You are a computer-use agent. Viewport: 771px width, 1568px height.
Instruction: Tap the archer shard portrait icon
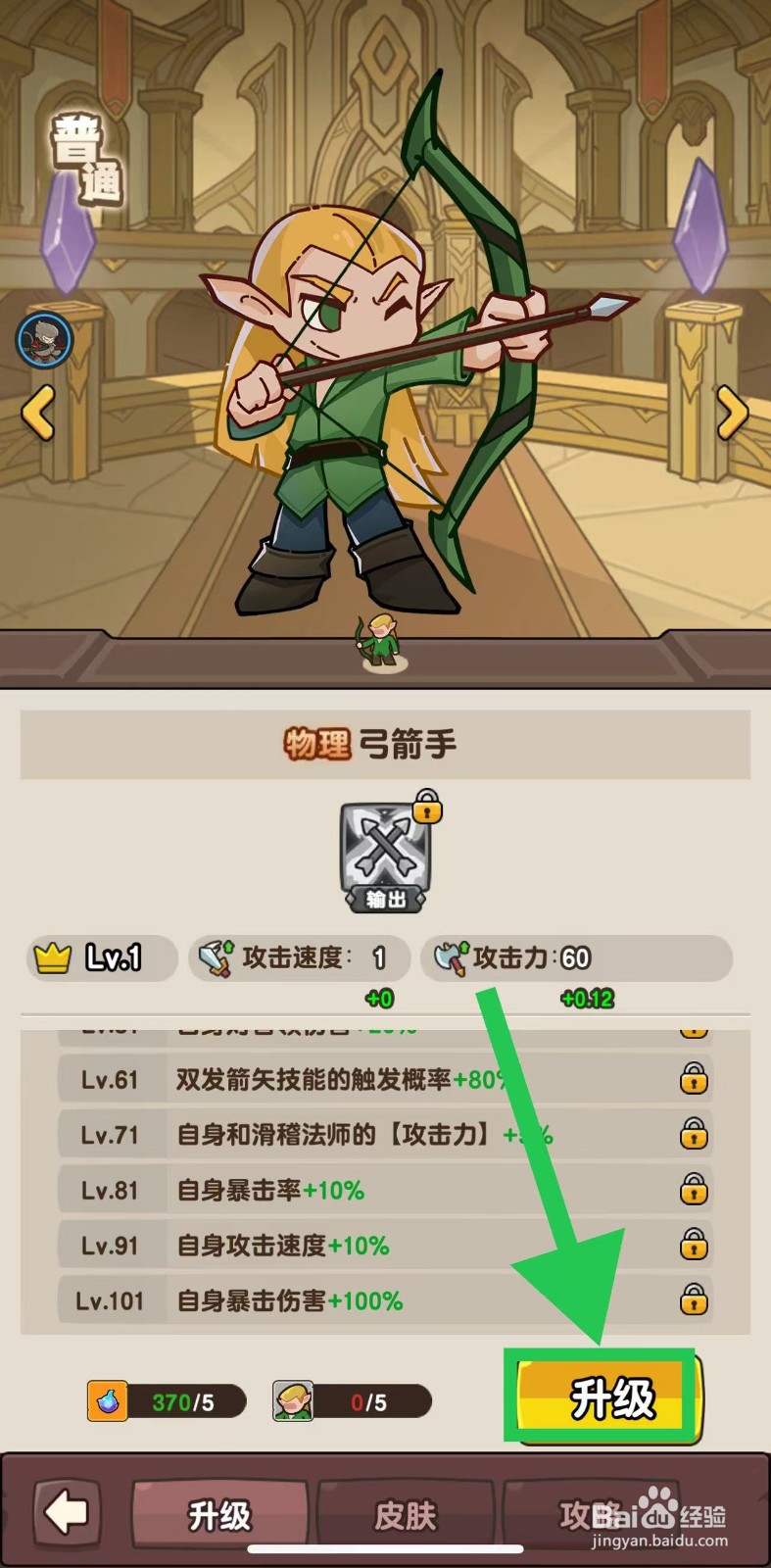coord(293,1401)
